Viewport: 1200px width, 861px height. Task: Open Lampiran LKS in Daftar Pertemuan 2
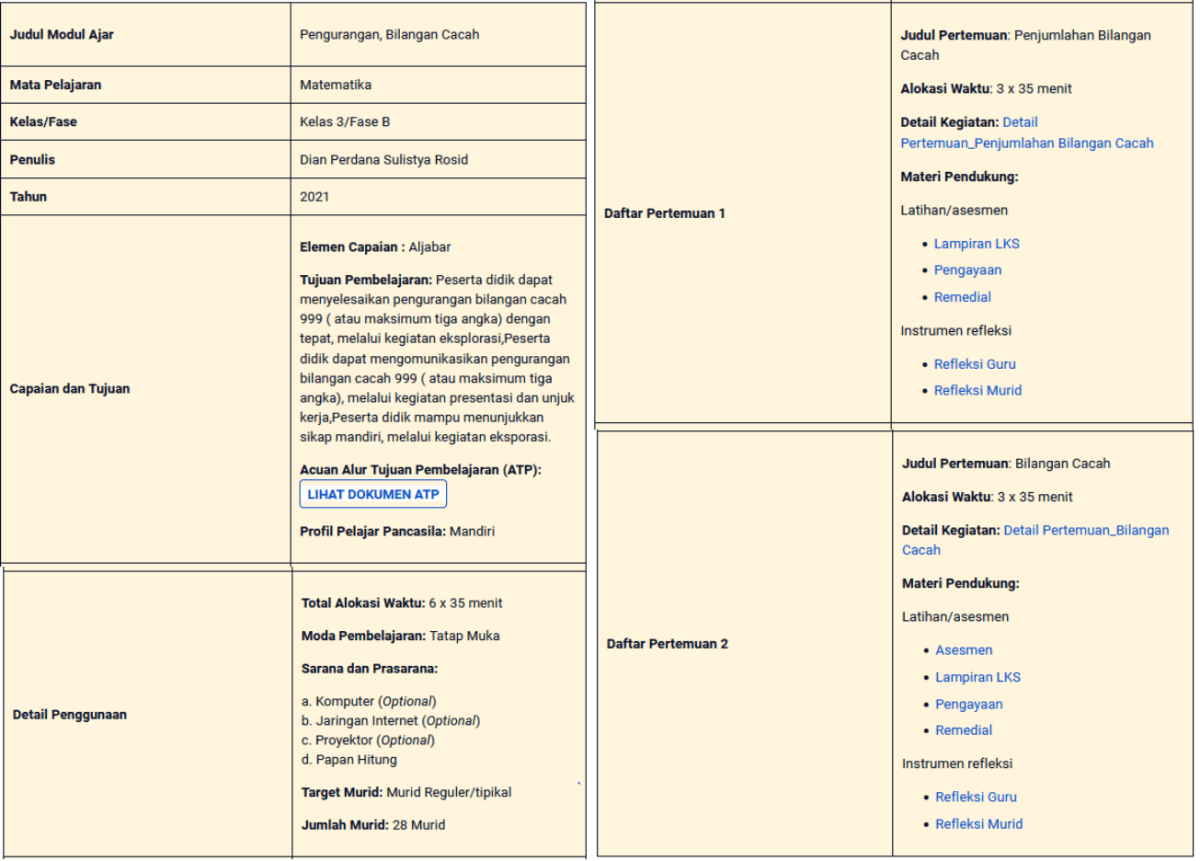click(x=977, y=677)
